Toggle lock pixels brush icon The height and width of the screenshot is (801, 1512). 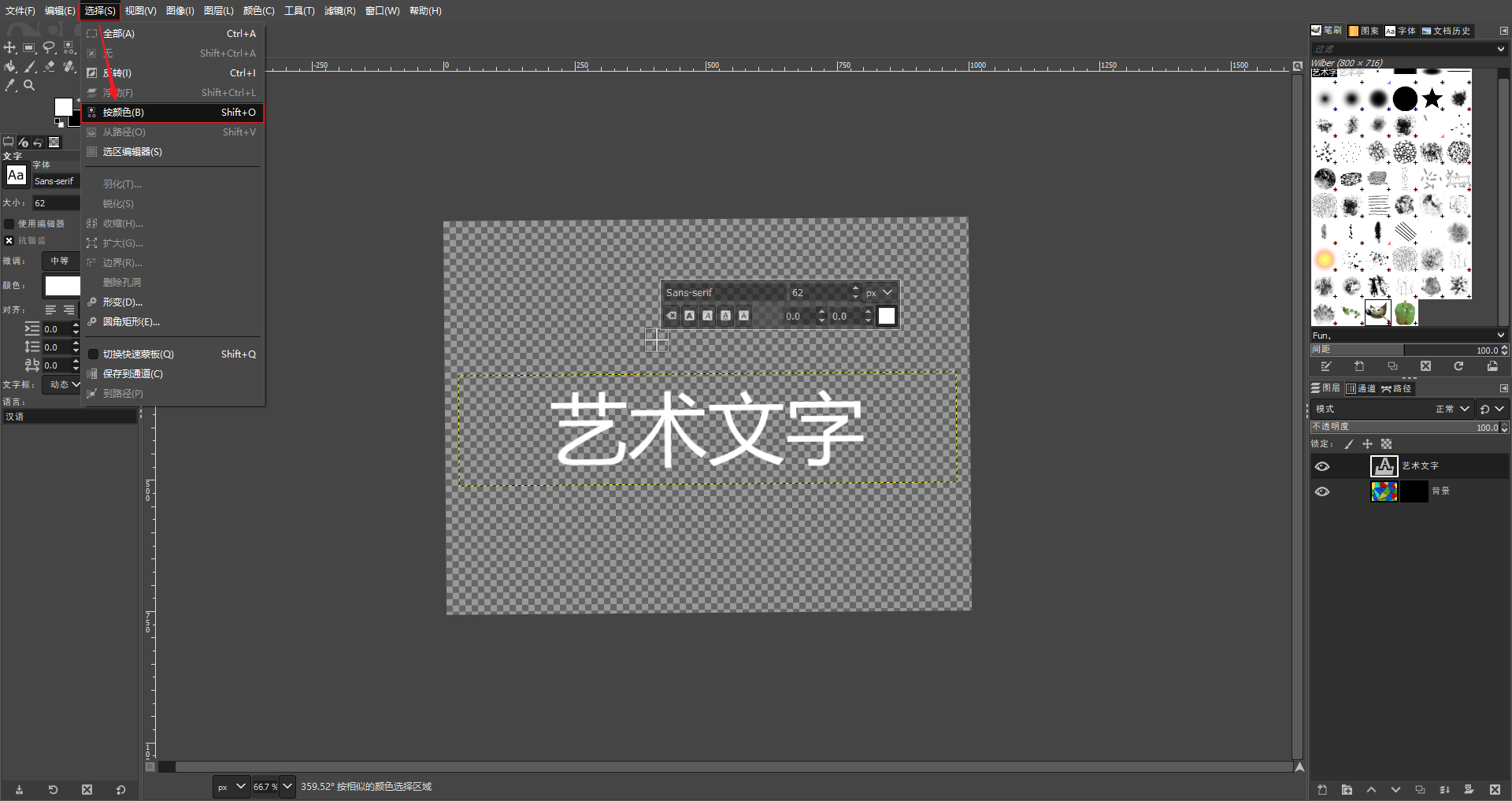(1348, 444)
